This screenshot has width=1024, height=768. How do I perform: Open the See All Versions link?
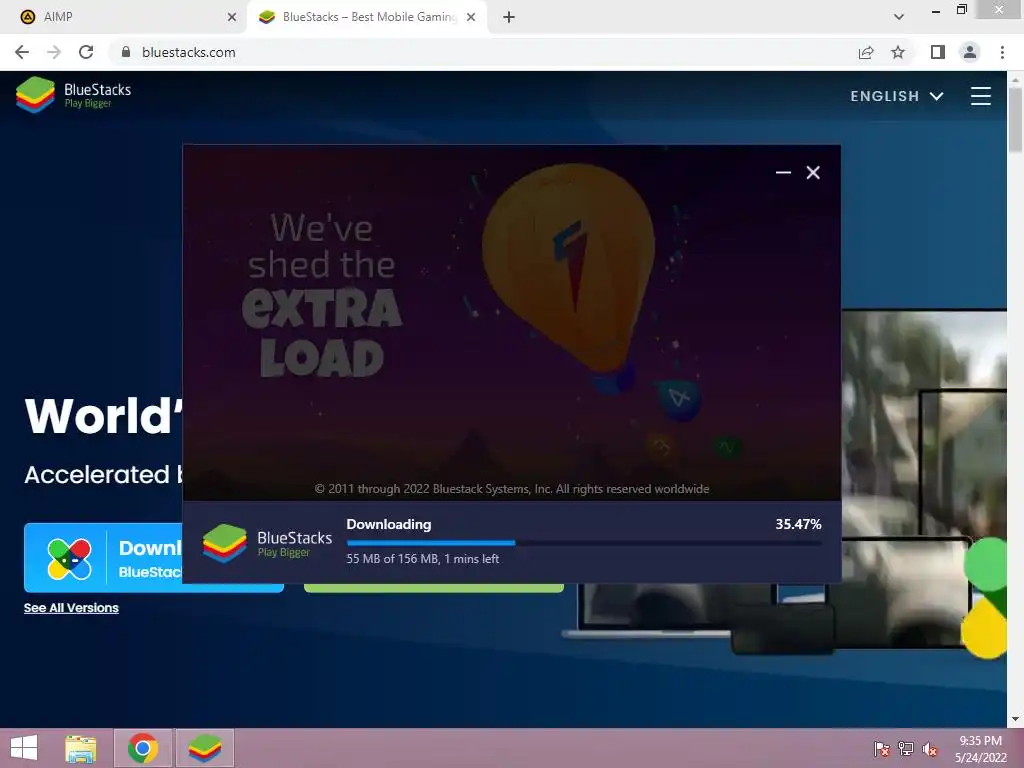71,608
